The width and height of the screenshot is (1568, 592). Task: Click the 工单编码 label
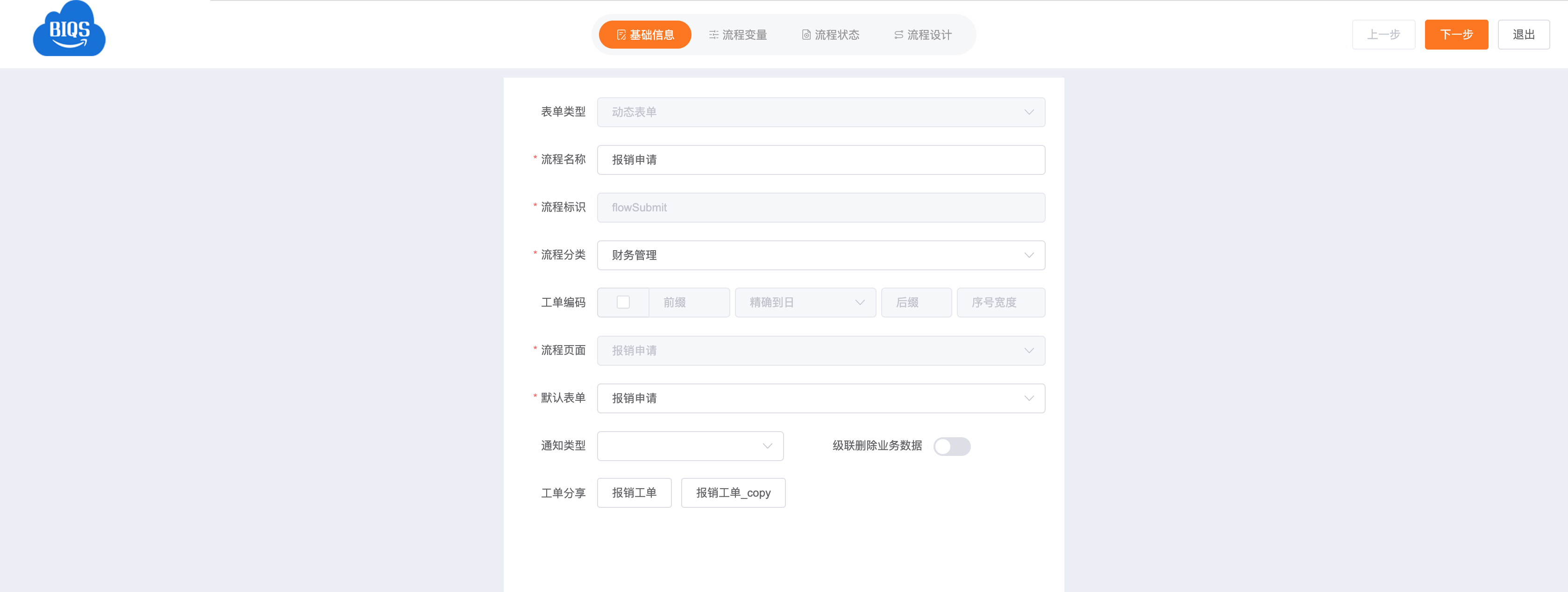(563, 303)
